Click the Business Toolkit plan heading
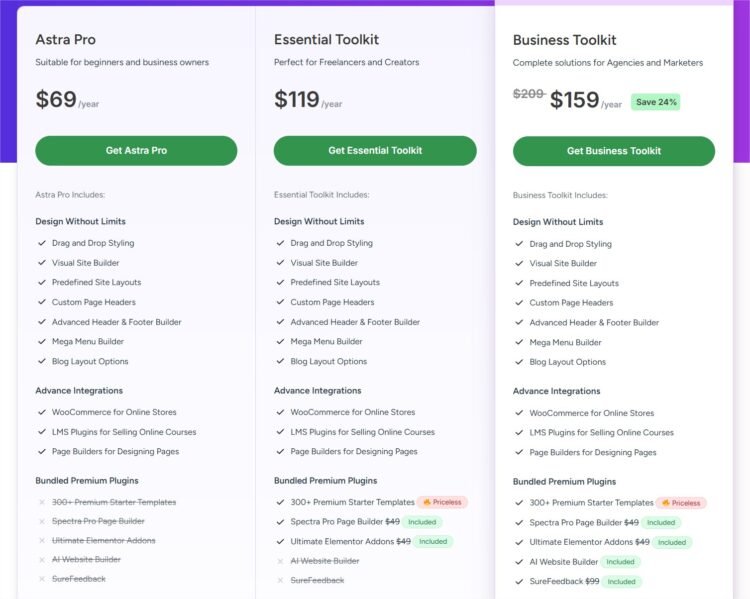The height and width of the screenshot is (599, 750). pyautogui.click(x=564, y=40)
